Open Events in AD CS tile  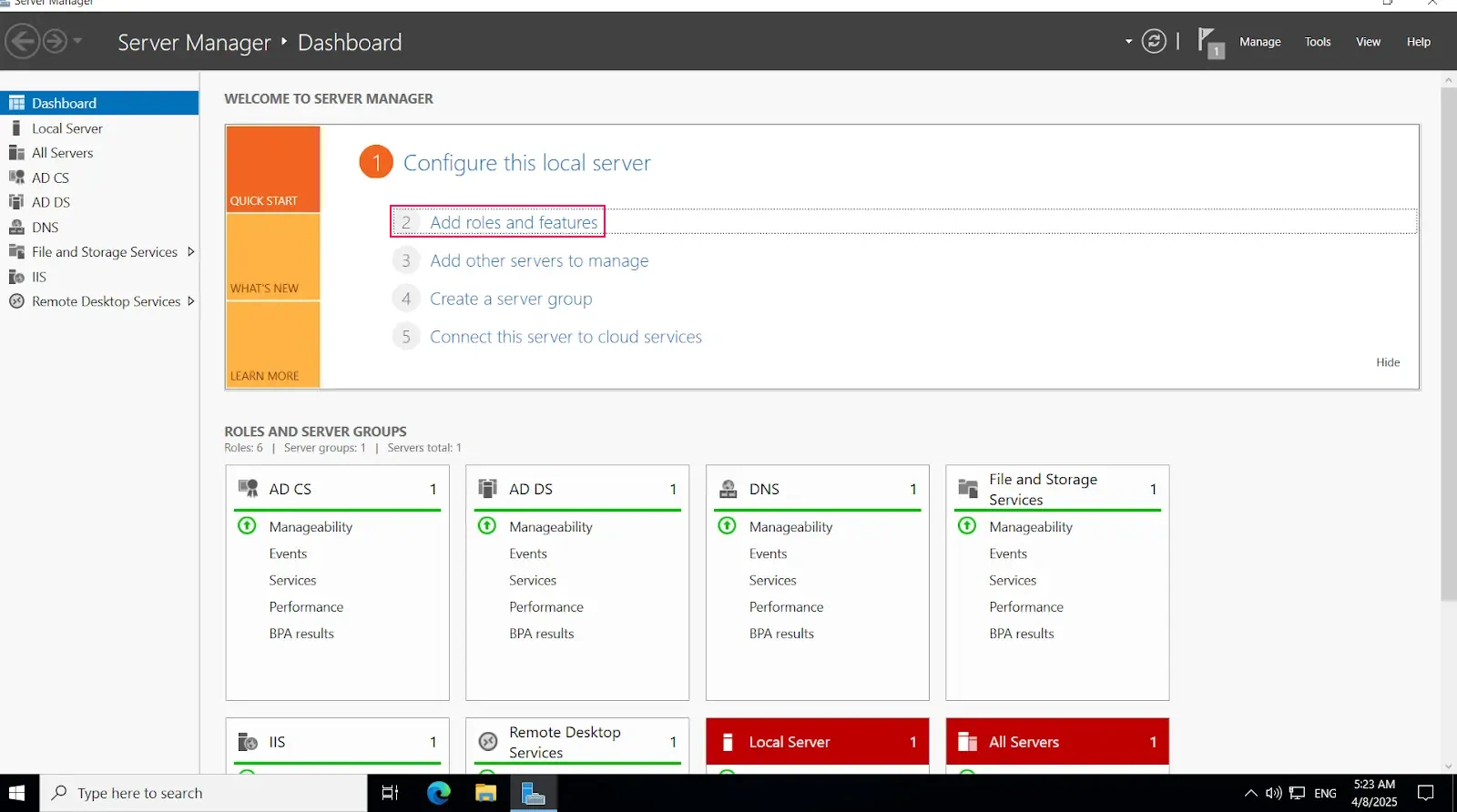click(288, 553)
